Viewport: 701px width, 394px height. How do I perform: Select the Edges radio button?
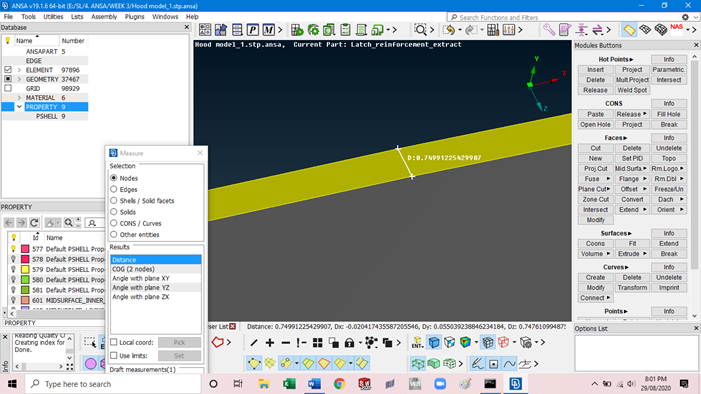pyautogui.click(x=114, y=189)
